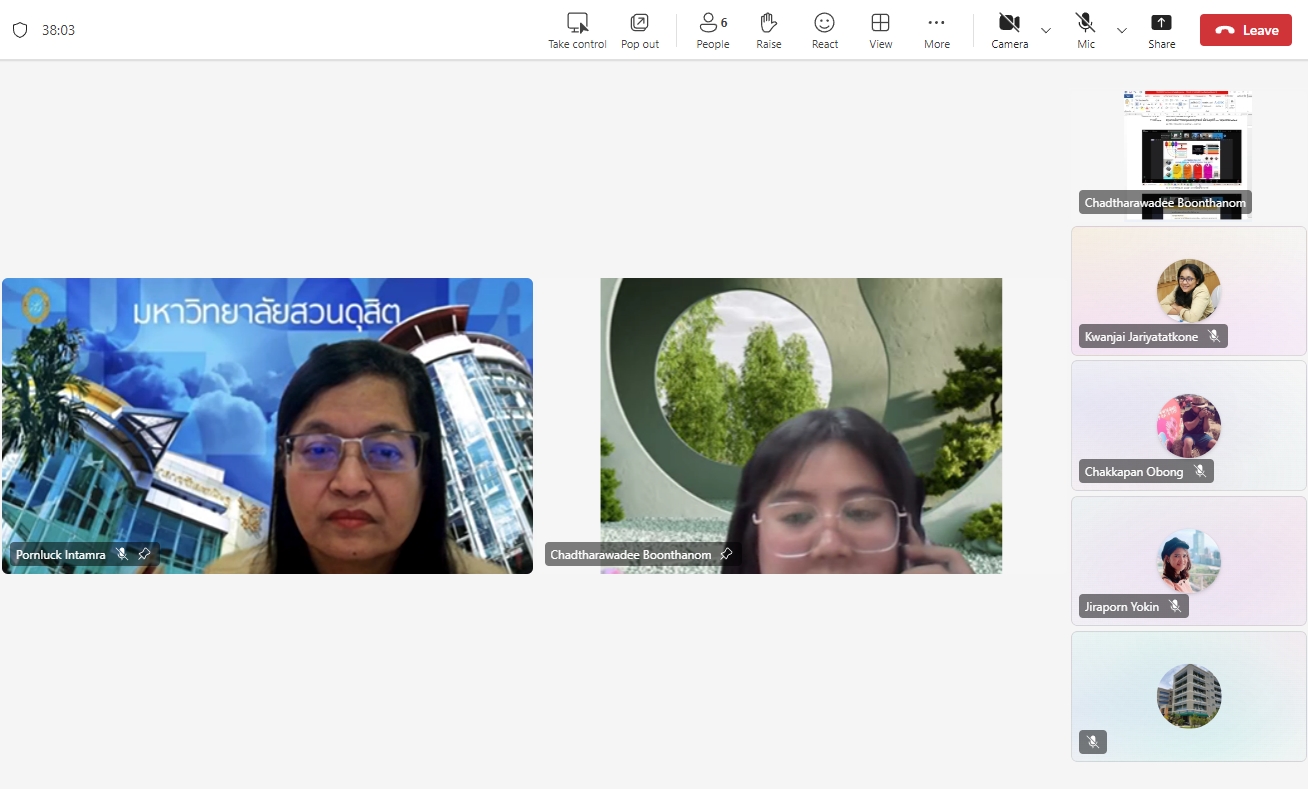Click Chakkapan Obong's profile avatar

[x=1188, y=425]
